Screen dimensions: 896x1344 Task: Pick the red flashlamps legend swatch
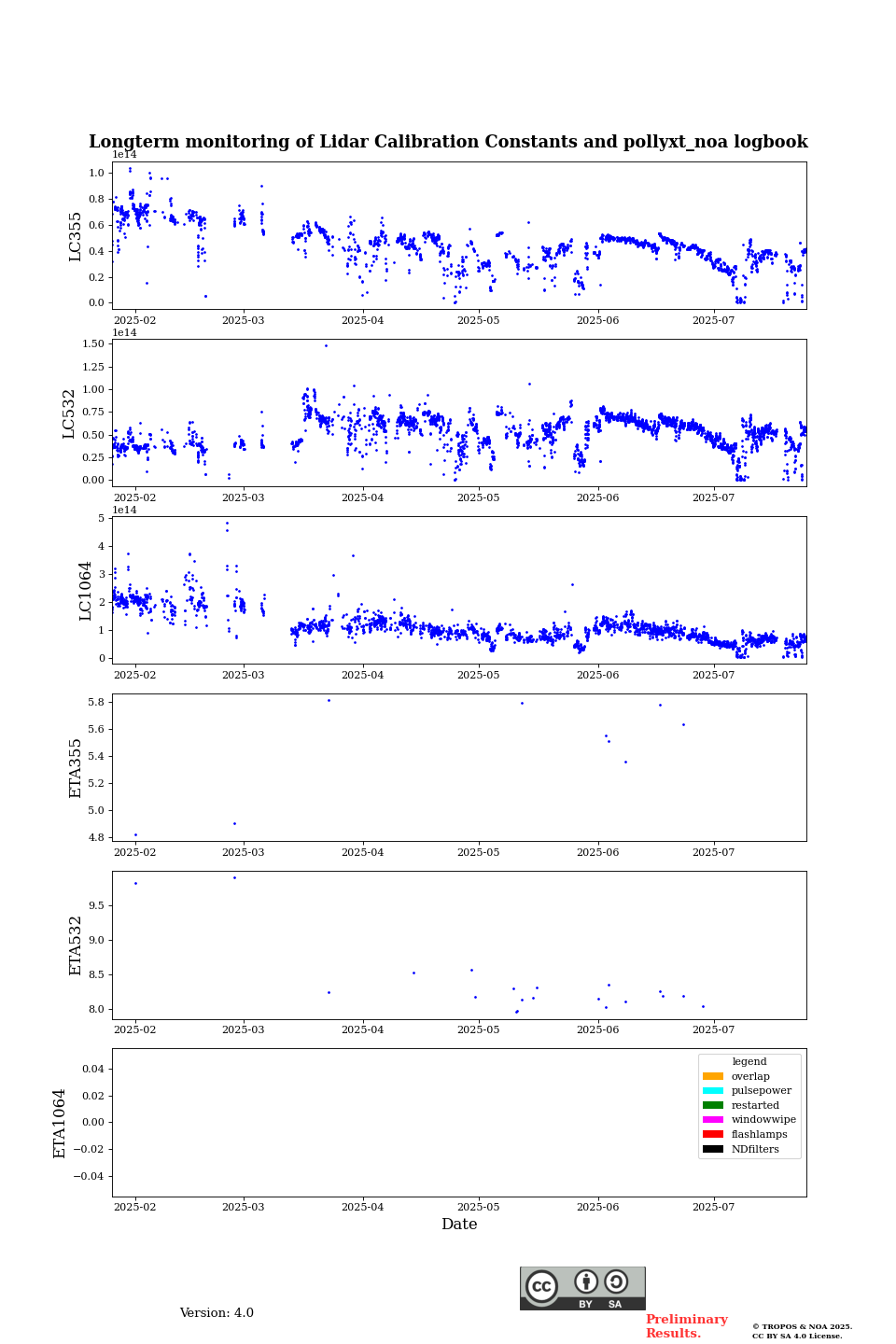click(713, 1134)
